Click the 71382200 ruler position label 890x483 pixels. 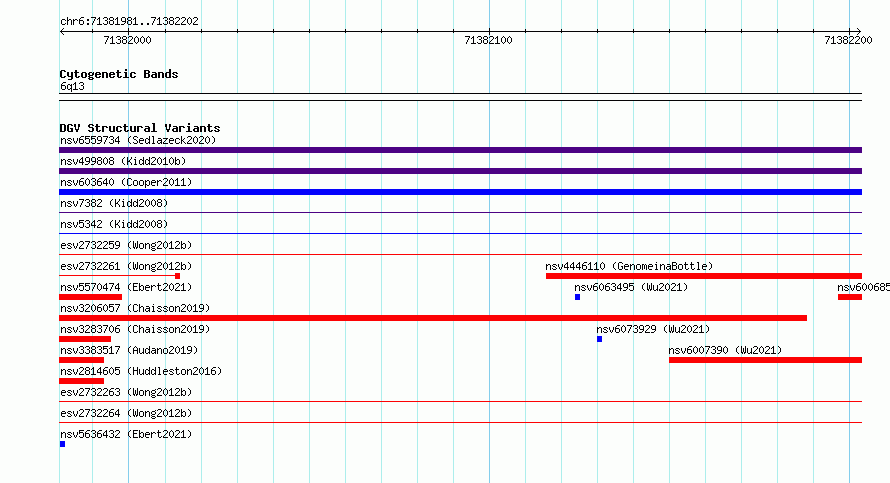(848, 40)
